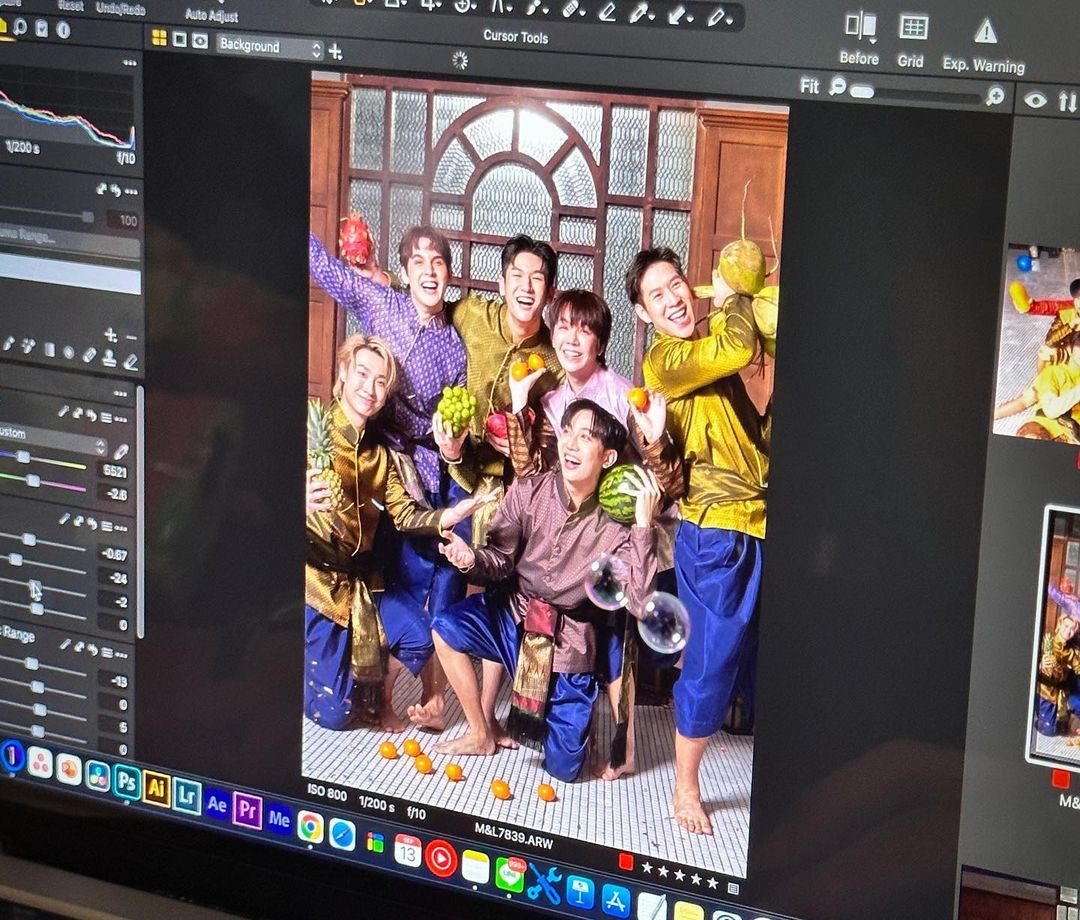
Task: Edit the opacity value field showing 100
Action: coord(123,220)
